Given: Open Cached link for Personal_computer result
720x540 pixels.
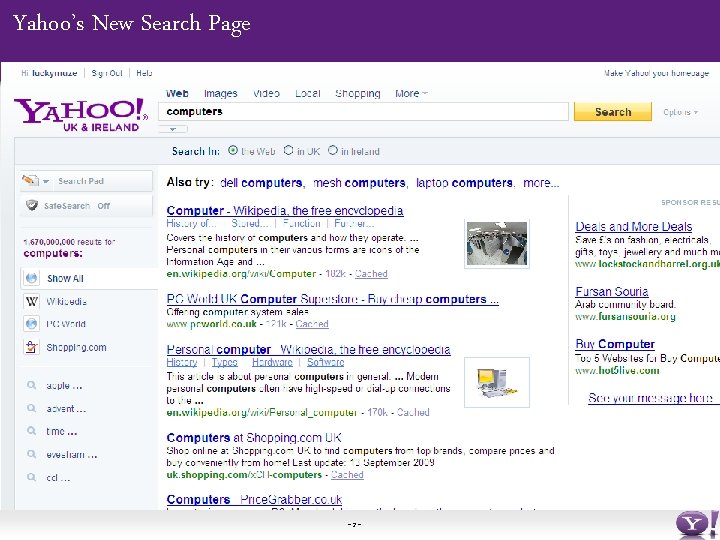Looking at the screenshot, I should pos(413,412).
